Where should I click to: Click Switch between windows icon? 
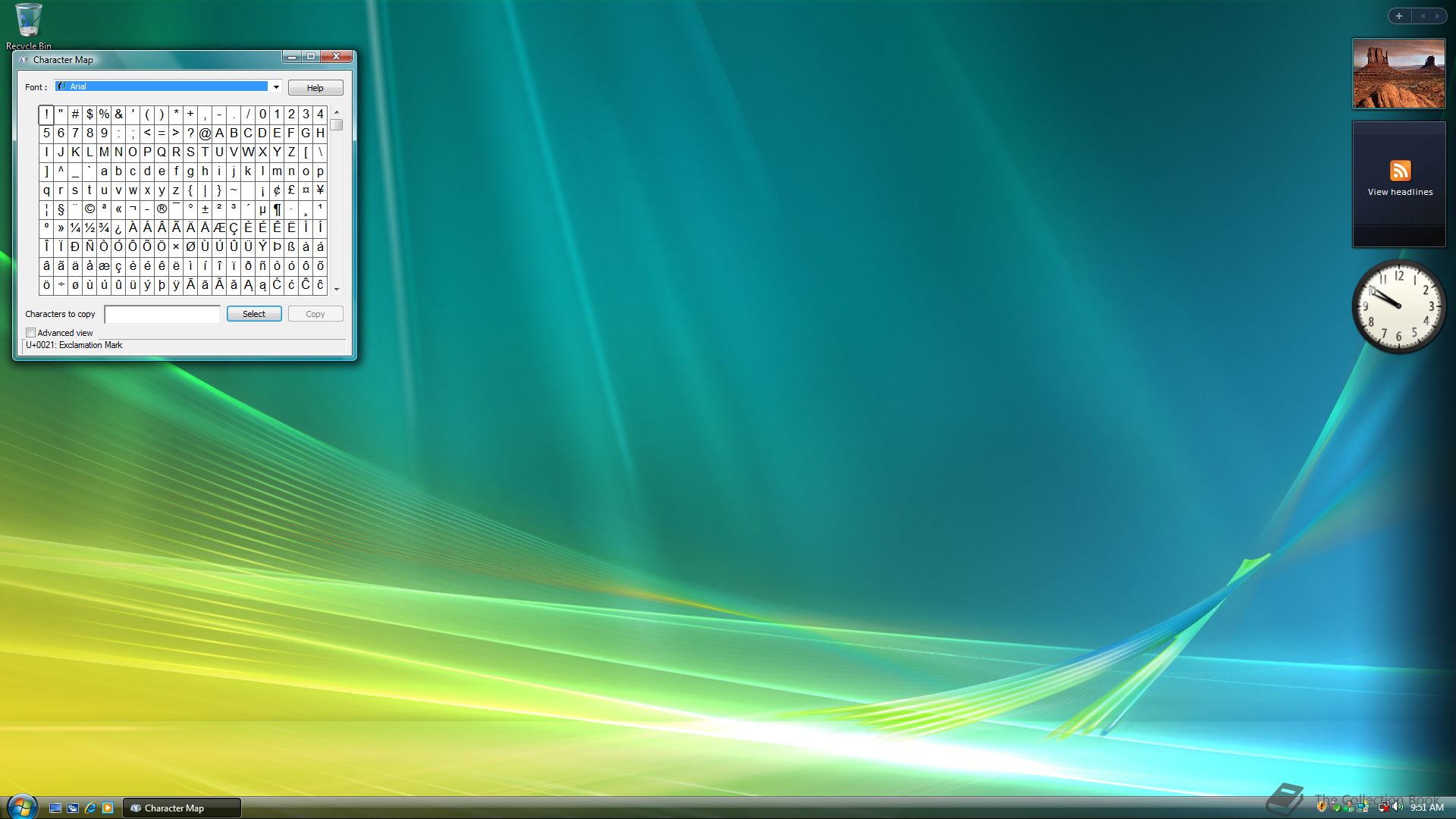[73, 808]
